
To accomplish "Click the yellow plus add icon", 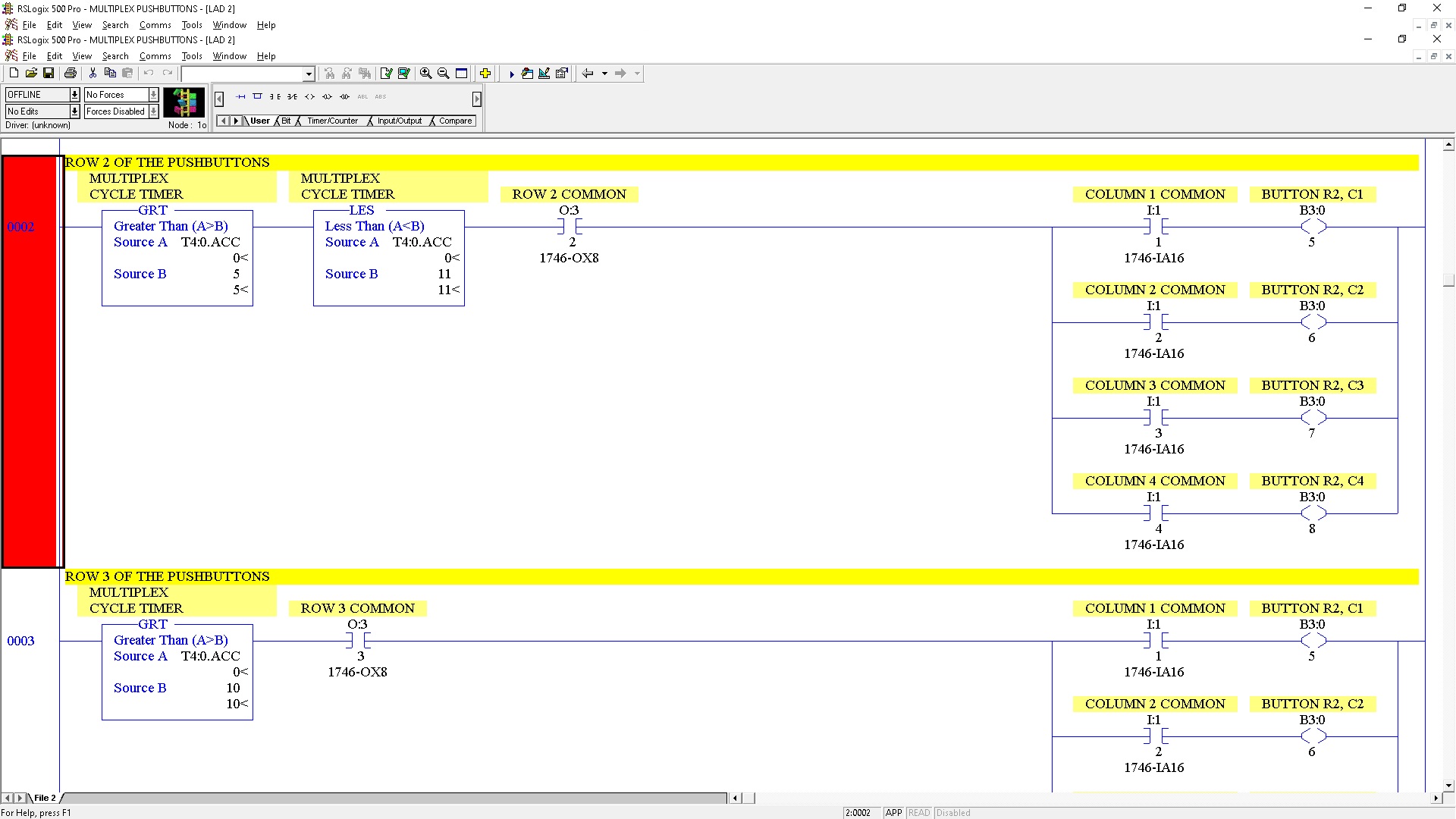I will pyautogui.click(x=485, y=74).
